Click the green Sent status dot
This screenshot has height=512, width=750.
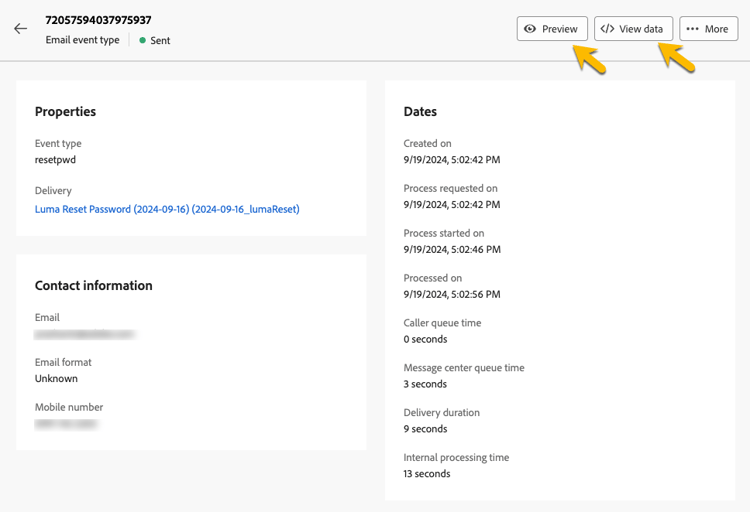point(143,41)
